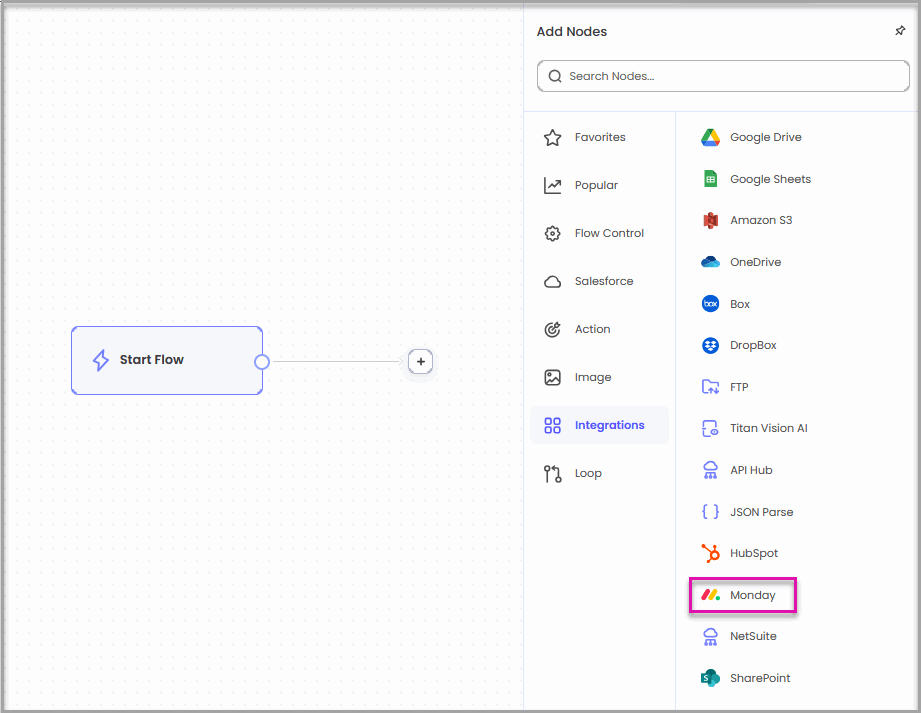Click the Google Drive logo icon
This screenshot has height=713, width=921.
point(710,137)
